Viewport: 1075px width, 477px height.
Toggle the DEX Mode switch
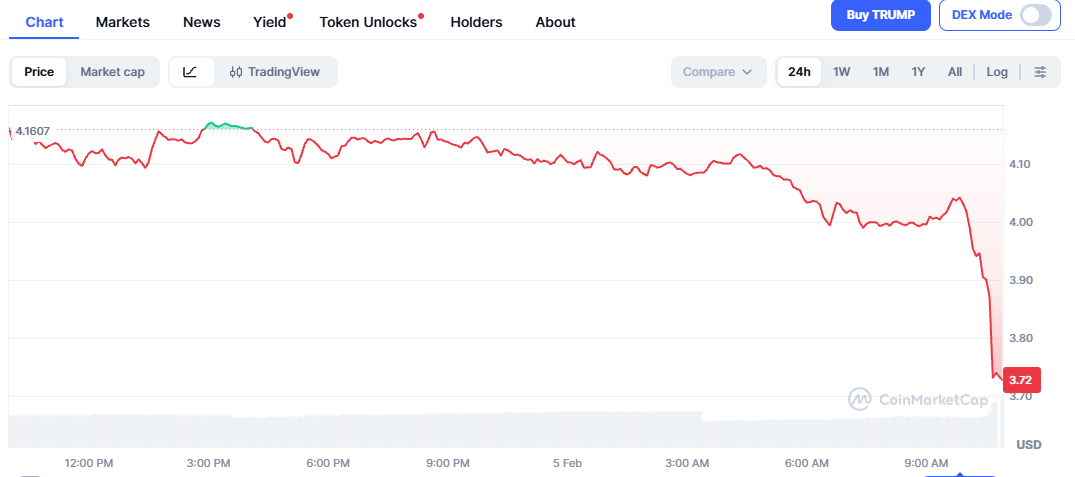coord(1036,16)
